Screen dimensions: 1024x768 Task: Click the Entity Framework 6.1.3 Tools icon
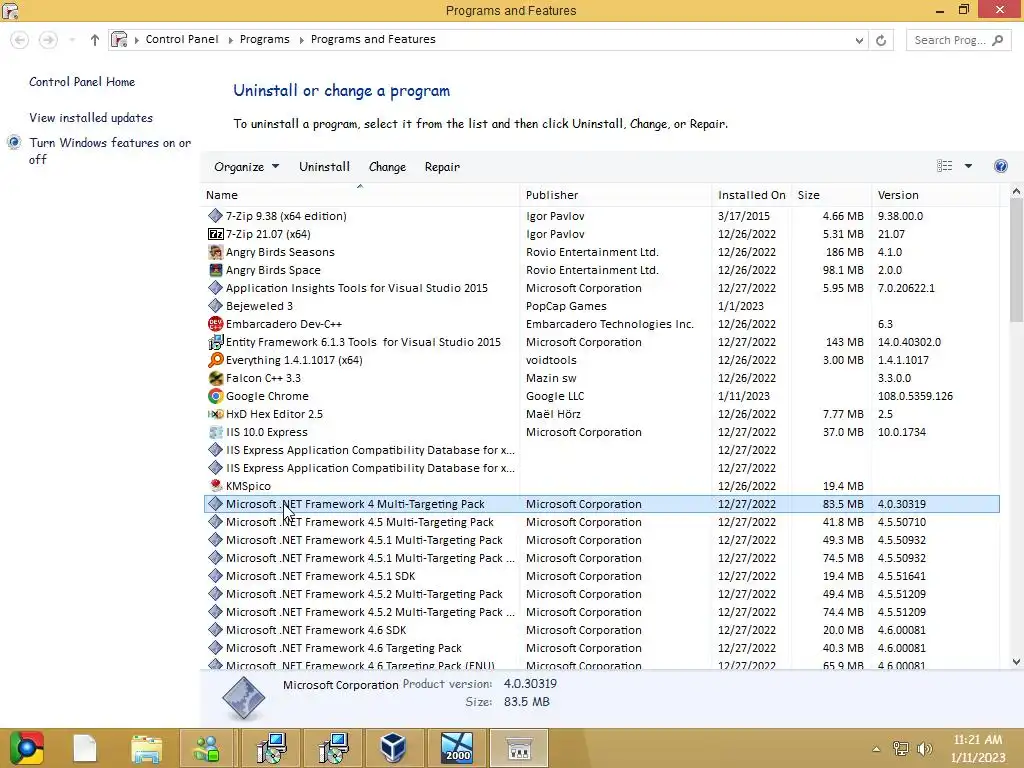point(216,342)
